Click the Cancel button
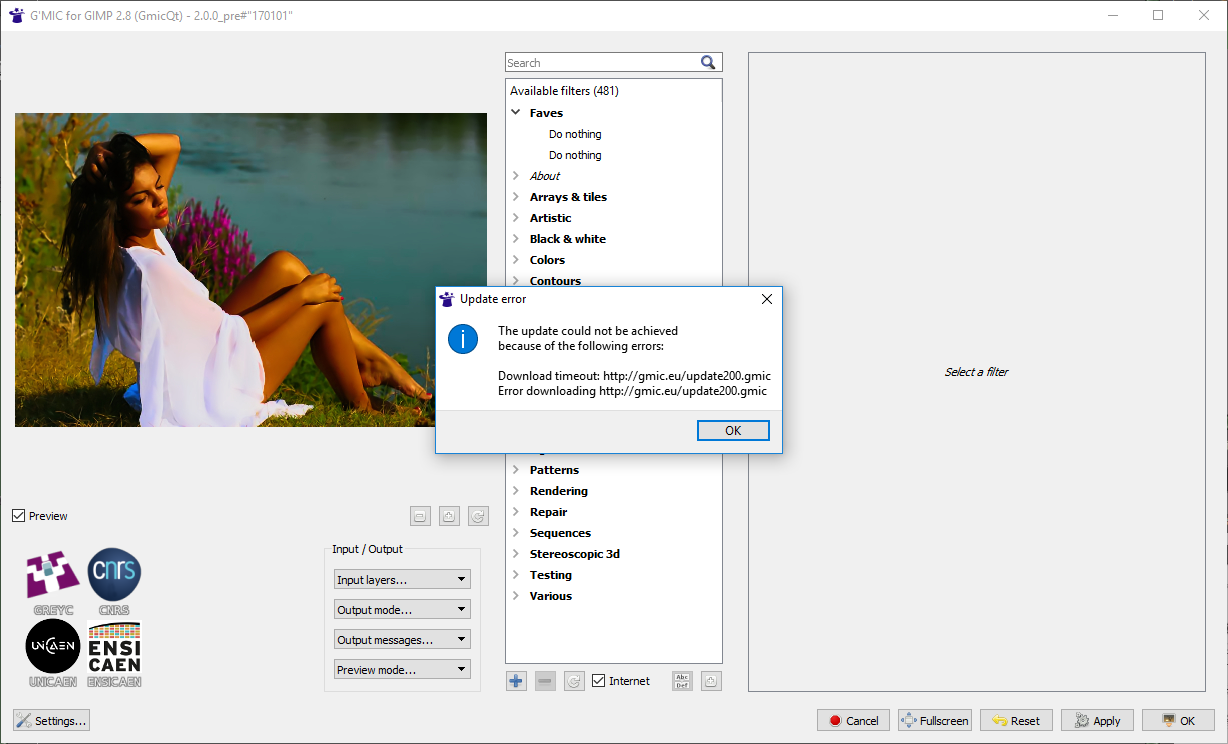The image size is (1228, 744). 853,720
